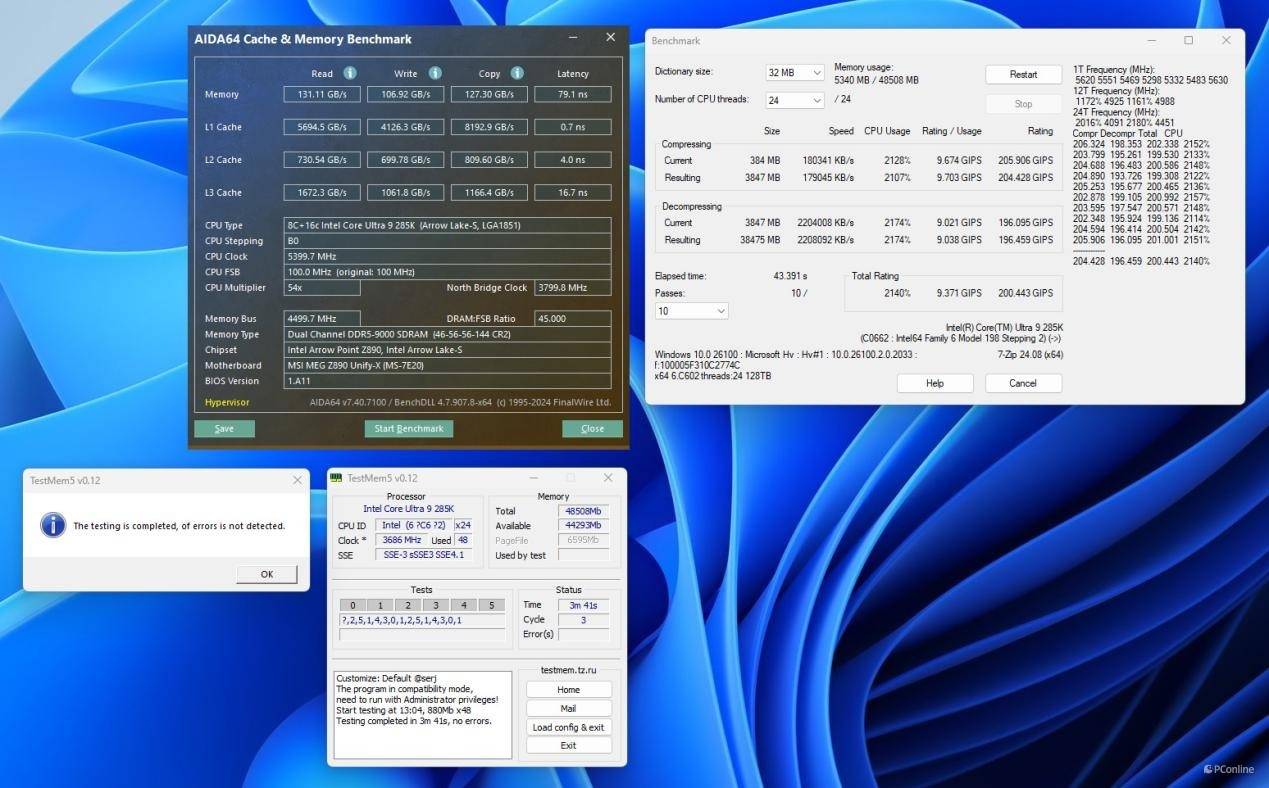Click the Mail button in TestMem5
Screen dimensions: 1269x788
[x=568, y=708]
